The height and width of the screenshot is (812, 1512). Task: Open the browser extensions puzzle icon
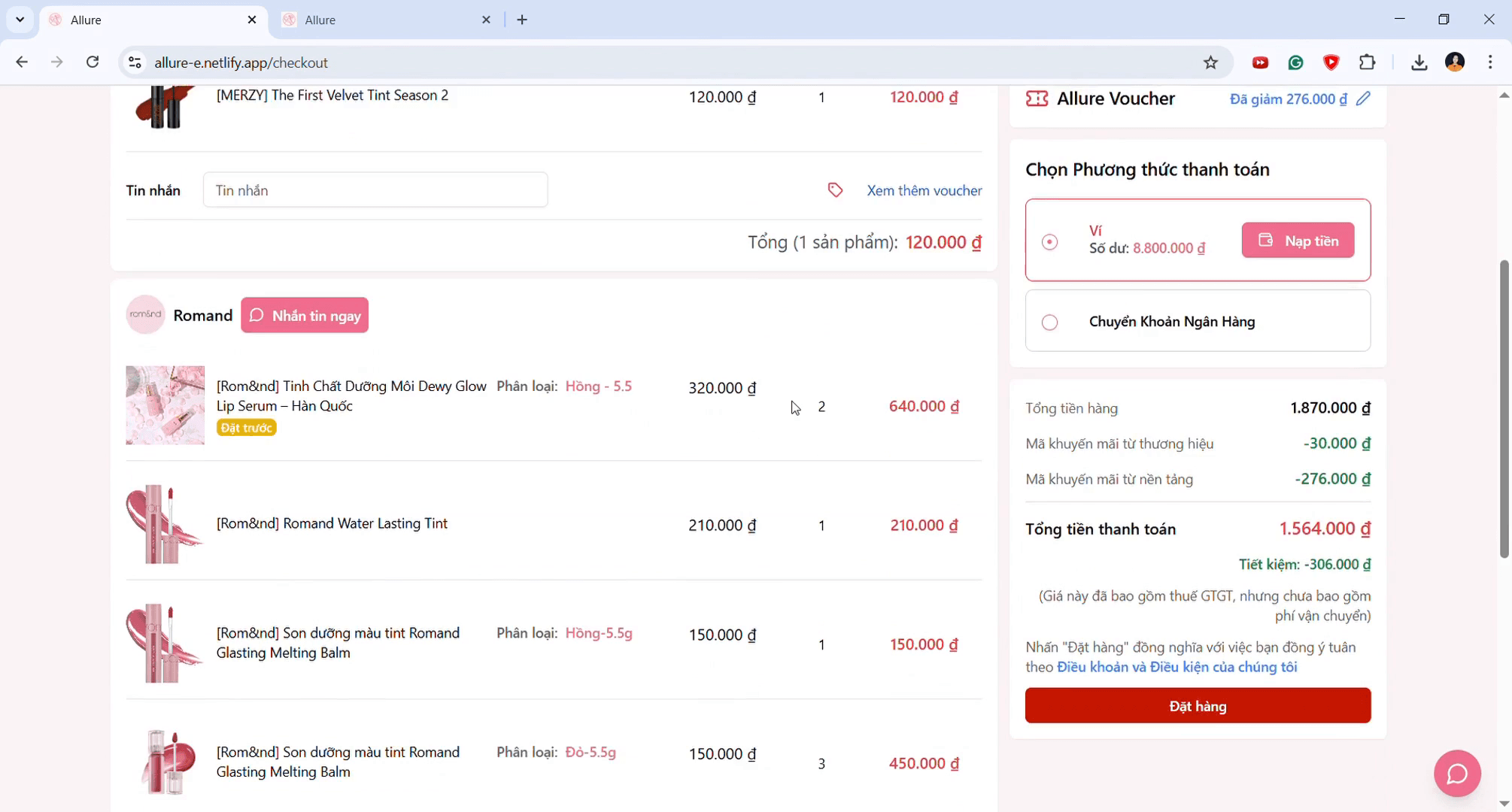click(1367, 62)
